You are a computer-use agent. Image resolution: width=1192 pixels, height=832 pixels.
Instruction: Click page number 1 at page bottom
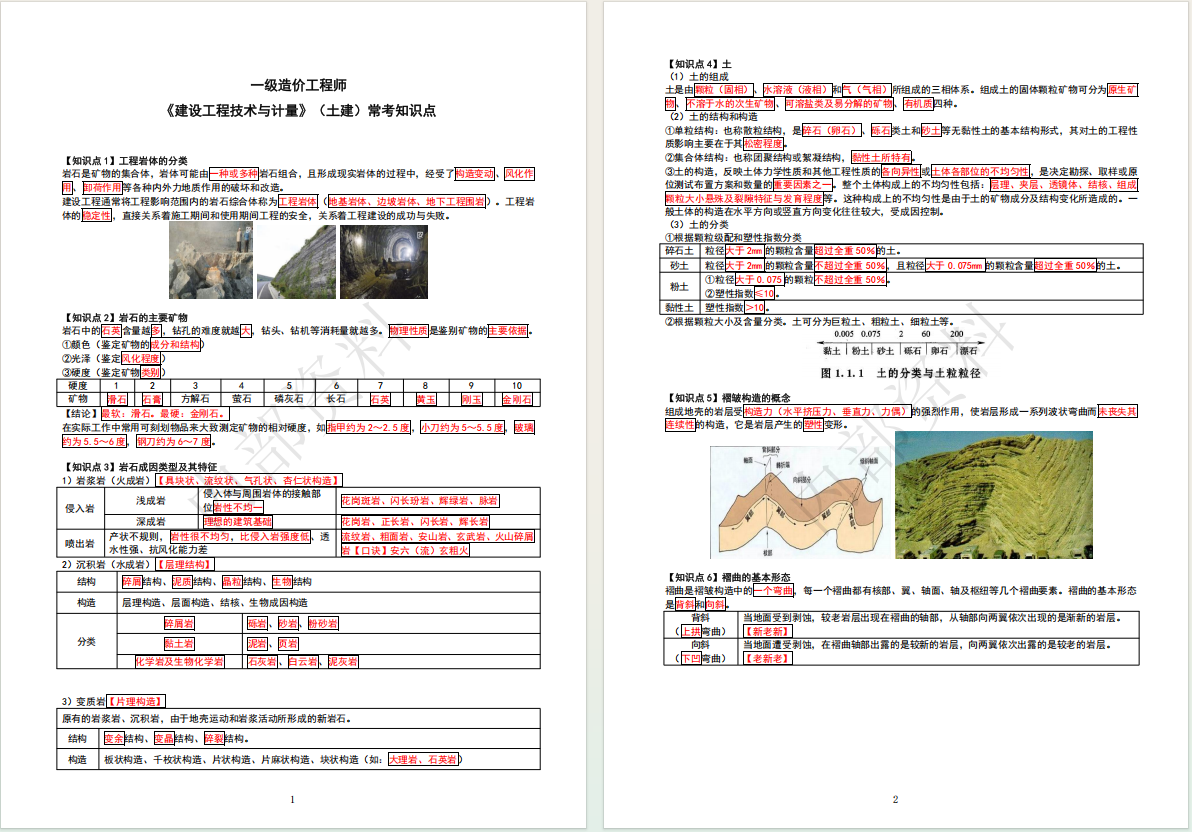[293, 799]
